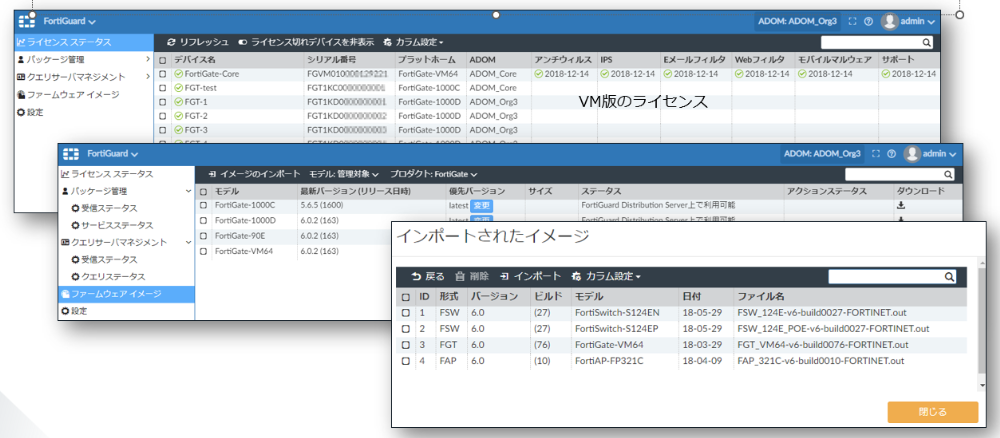Click ADOM: ADOM_Org3 in the top window header
This screenshot has width=1000, height=438.
pyautogui.click(x=797, y=21)
